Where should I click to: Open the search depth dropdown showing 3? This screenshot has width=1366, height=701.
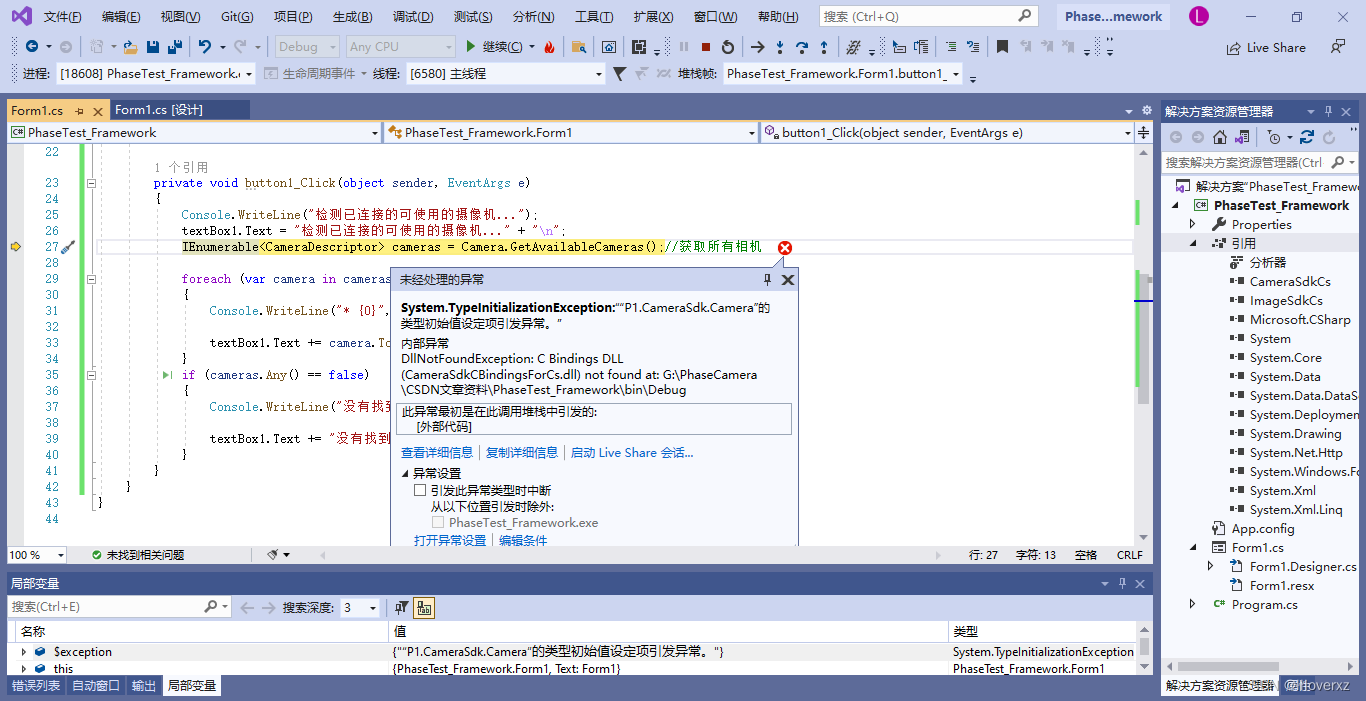pos(360,608)
